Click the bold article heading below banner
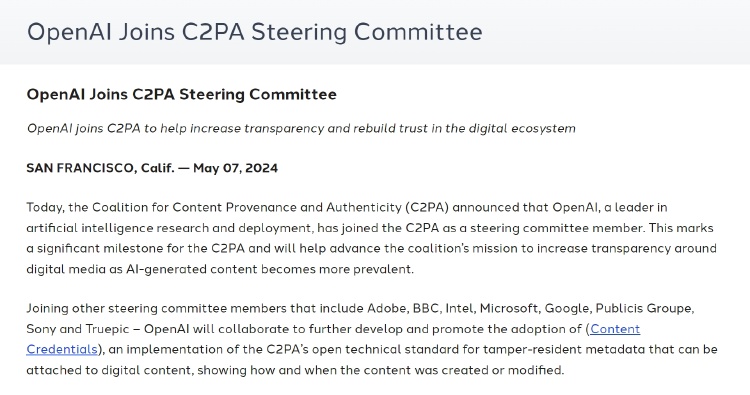The height and width of the screenshot is (395, 750). click(181, 94)
